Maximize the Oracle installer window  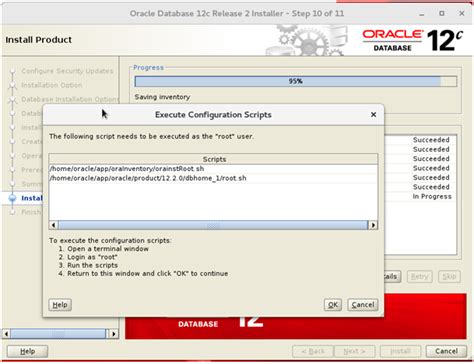[x=442, y=13]
